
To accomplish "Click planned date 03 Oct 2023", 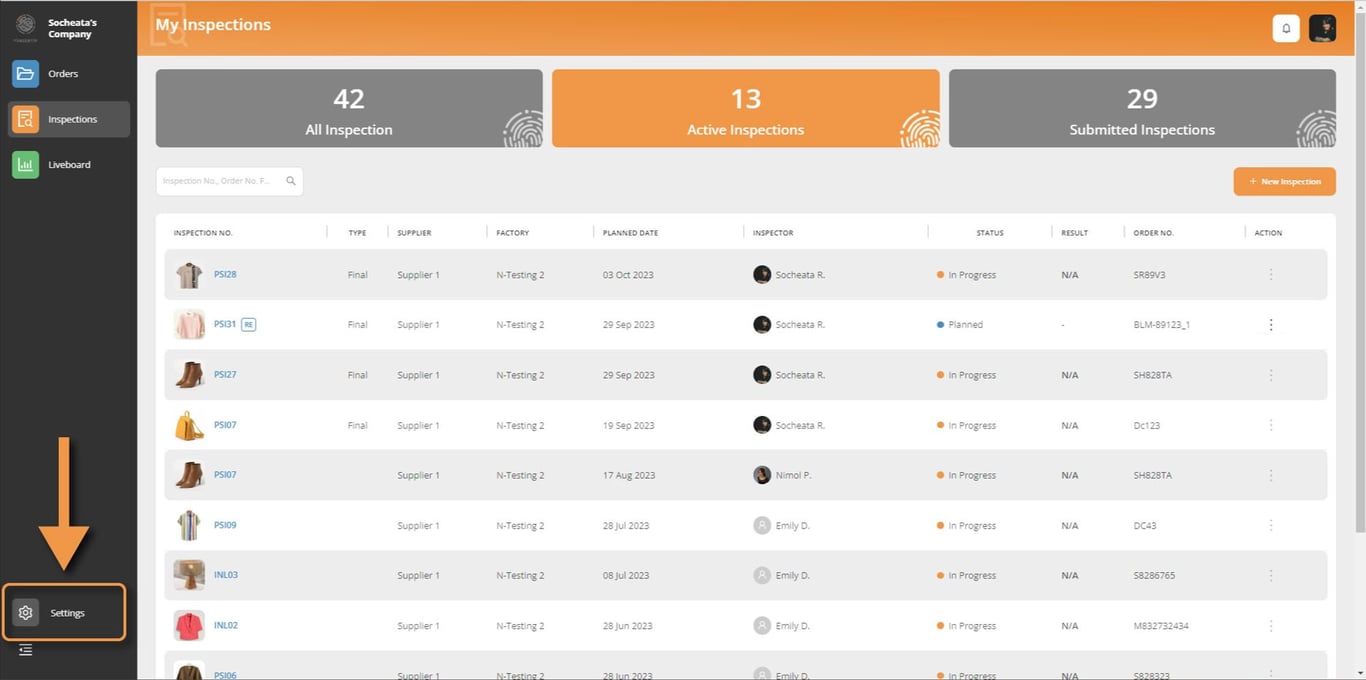I will 629,274.
